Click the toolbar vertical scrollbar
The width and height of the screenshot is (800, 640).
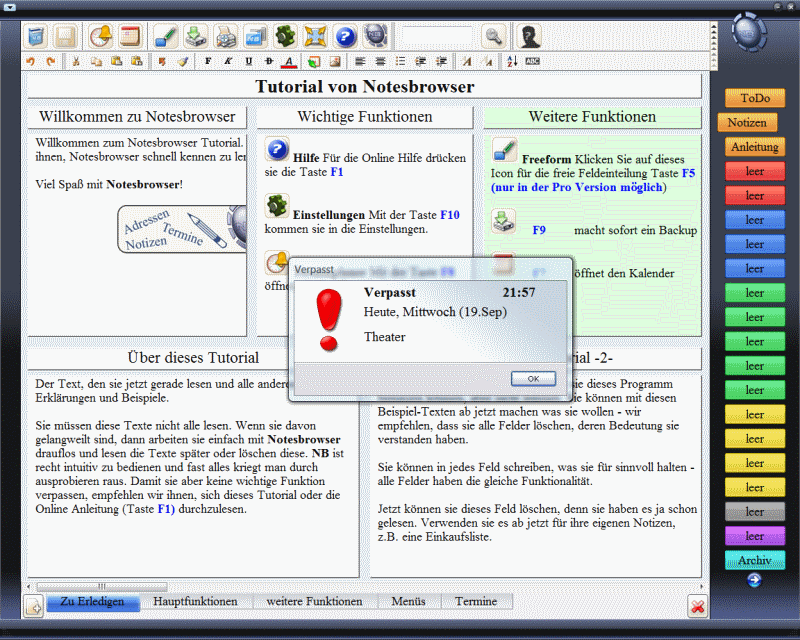pos(714,46)
